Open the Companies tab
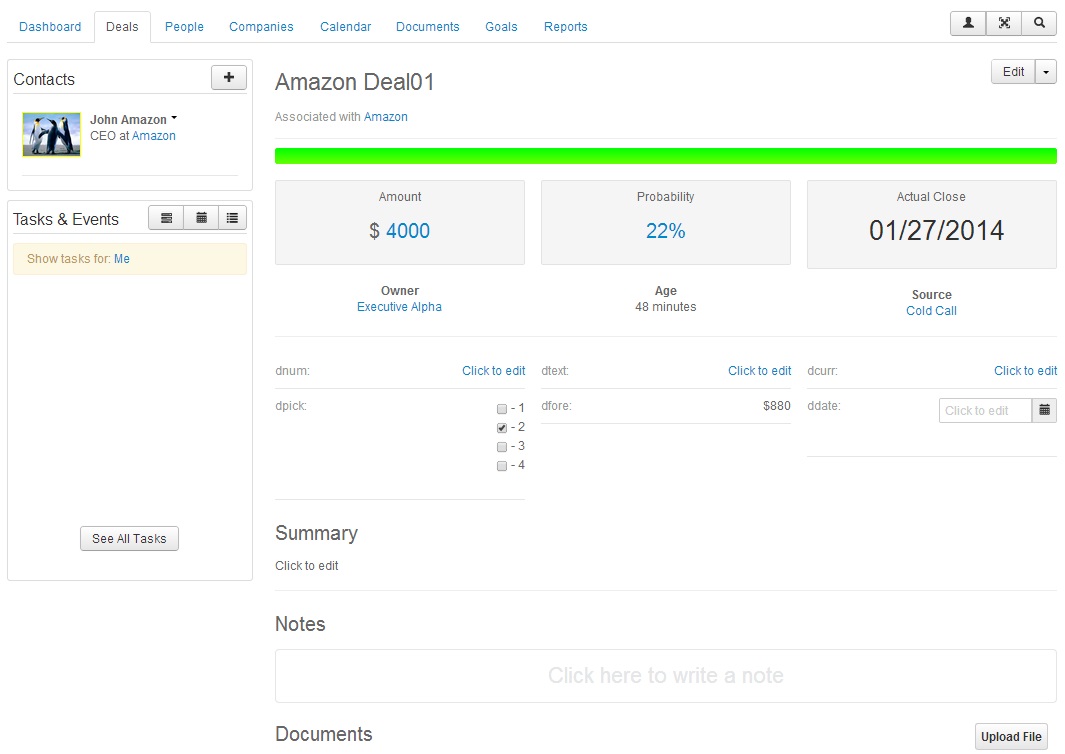The width and height of the screenshot is (1065, 754). (x=261, y=26)
